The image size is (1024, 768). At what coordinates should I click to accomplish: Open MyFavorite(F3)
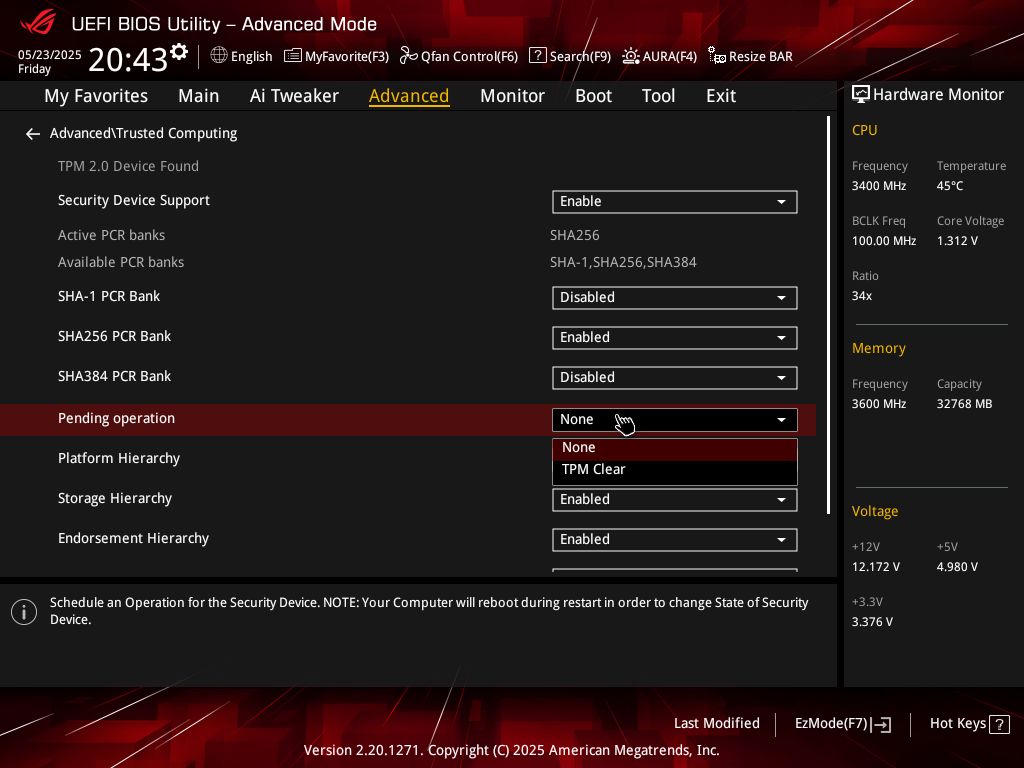coord(336,56)
